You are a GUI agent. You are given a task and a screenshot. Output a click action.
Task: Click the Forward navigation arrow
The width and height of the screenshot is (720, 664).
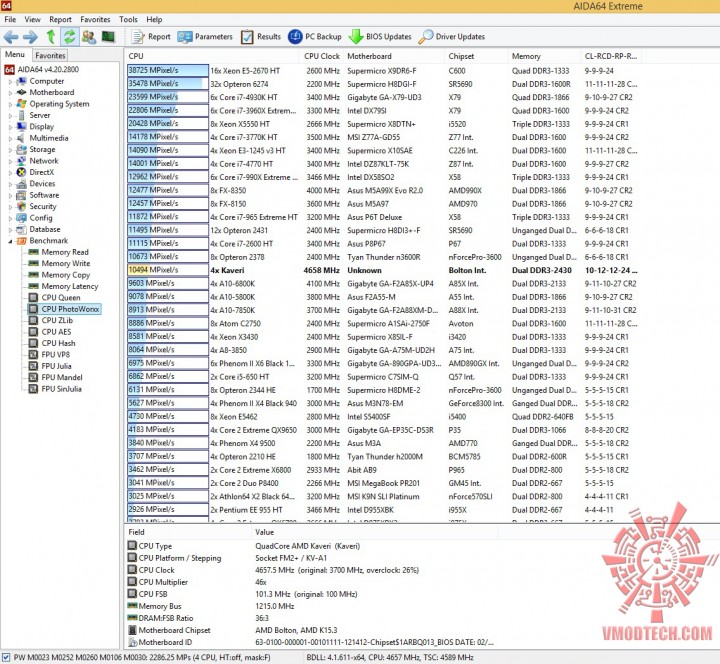30,37
